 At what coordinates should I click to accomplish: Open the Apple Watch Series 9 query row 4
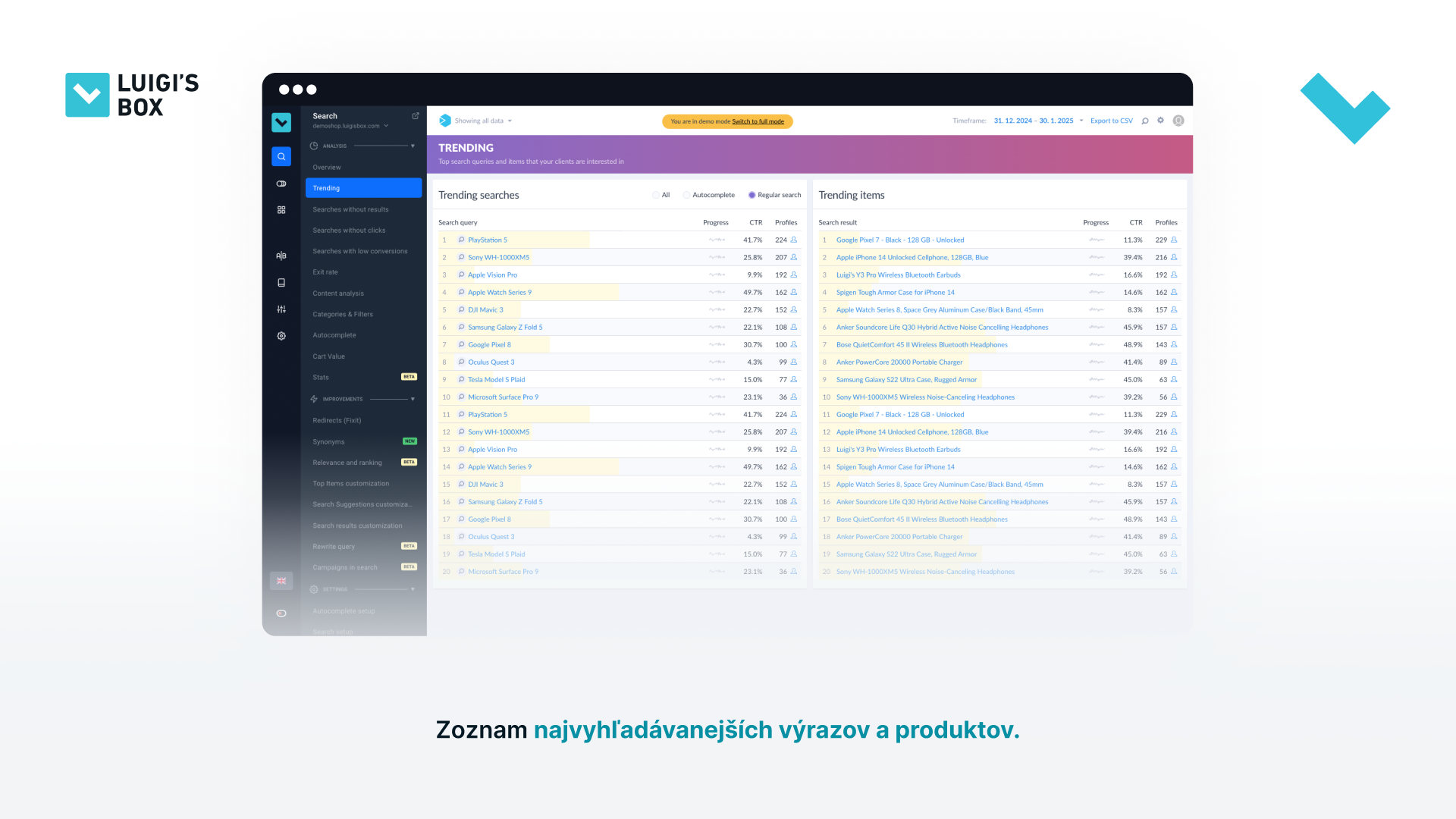click(500, 292)
